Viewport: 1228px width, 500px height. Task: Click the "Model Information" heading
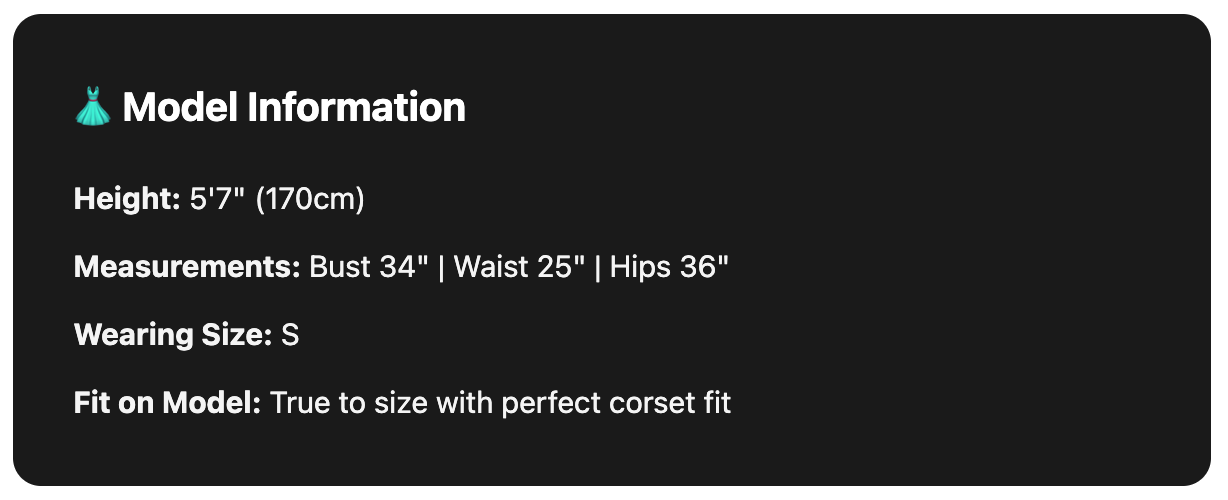(293, 107)
